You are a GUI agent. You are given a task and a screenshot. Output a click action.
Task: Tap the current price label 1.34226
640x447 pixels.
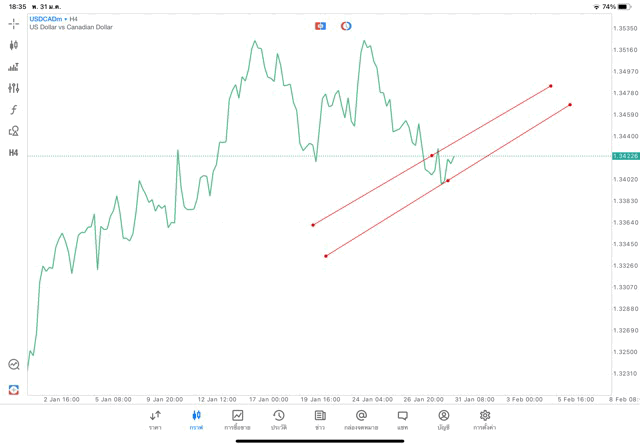point(625,156)
